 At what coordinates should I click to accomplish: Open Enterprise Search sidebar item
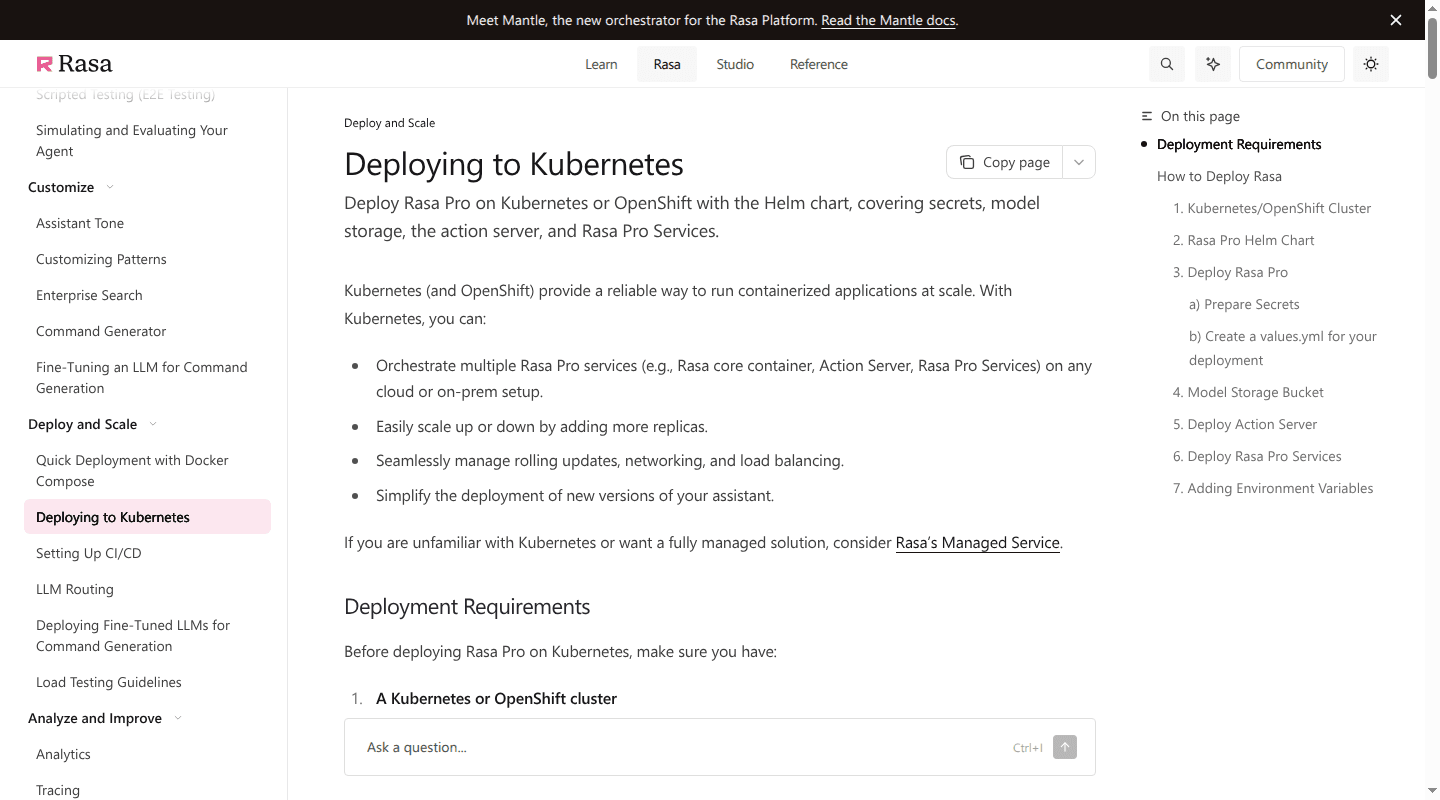tap(147, 295)
